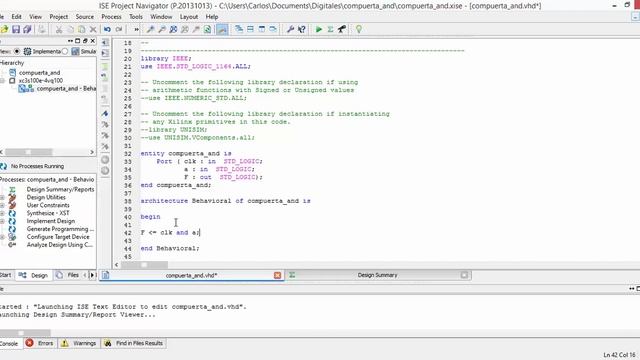Click the Open project folder icon
The height and width of the screenshot is (360, 640).
(x=4, y=29)
